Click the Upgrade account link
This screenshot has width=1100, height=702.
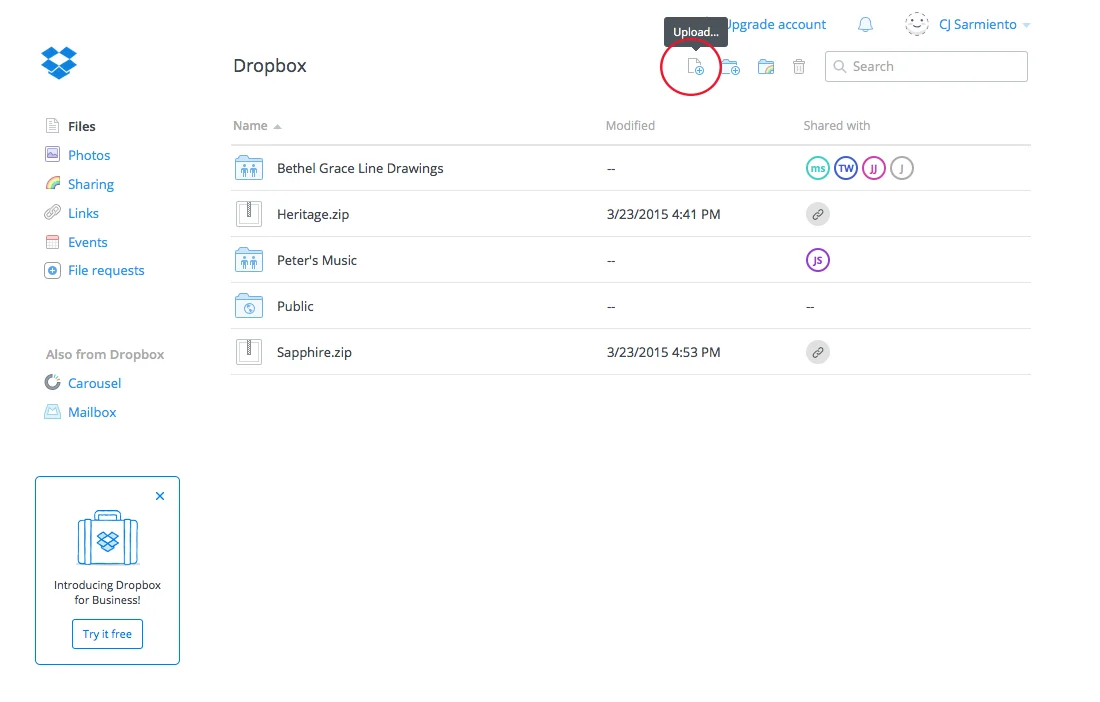[777, 25]
